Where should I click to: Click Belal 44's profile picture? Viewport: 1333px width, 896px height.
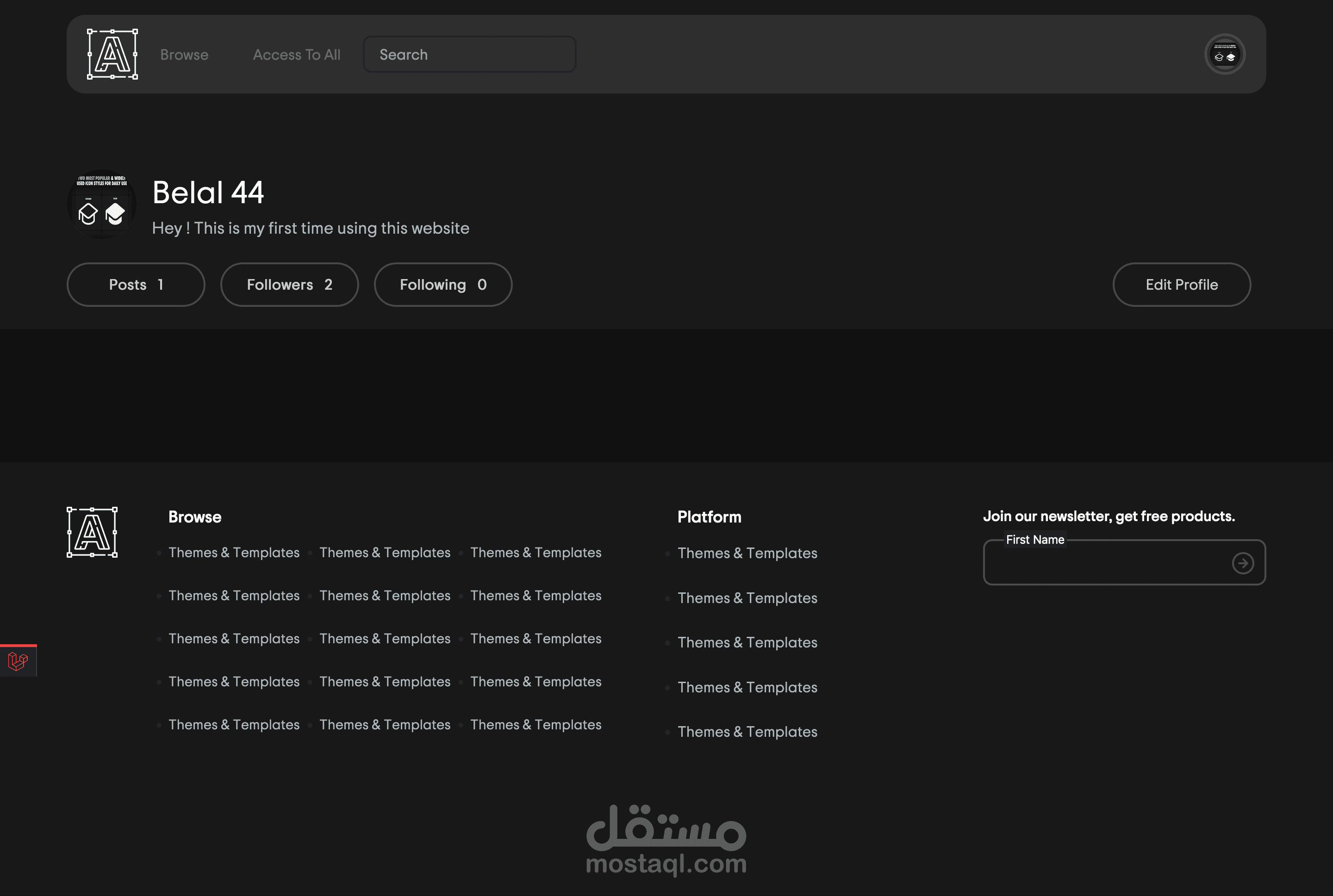tap(102, 204)
